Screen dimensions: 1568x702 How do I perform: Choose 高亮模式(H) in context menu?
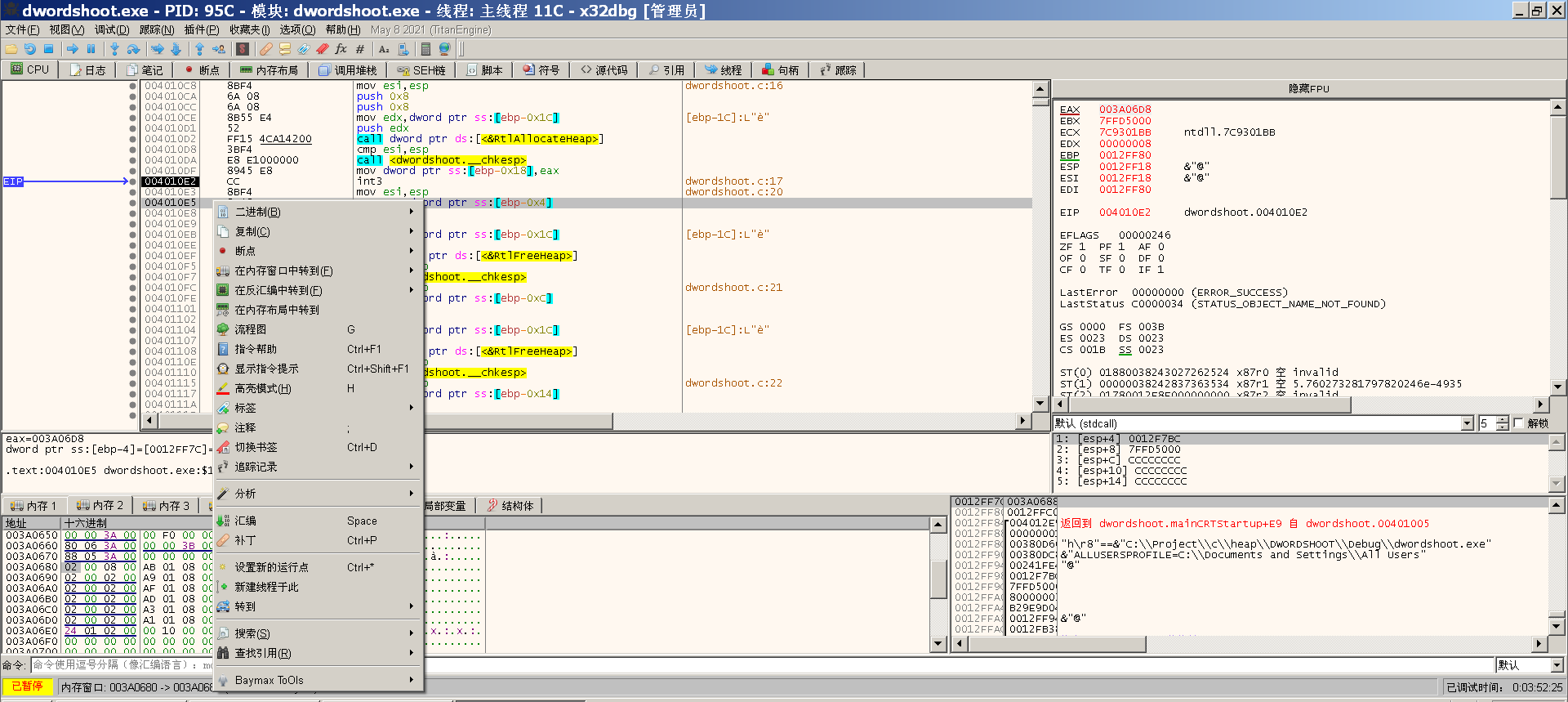(318, 388)
